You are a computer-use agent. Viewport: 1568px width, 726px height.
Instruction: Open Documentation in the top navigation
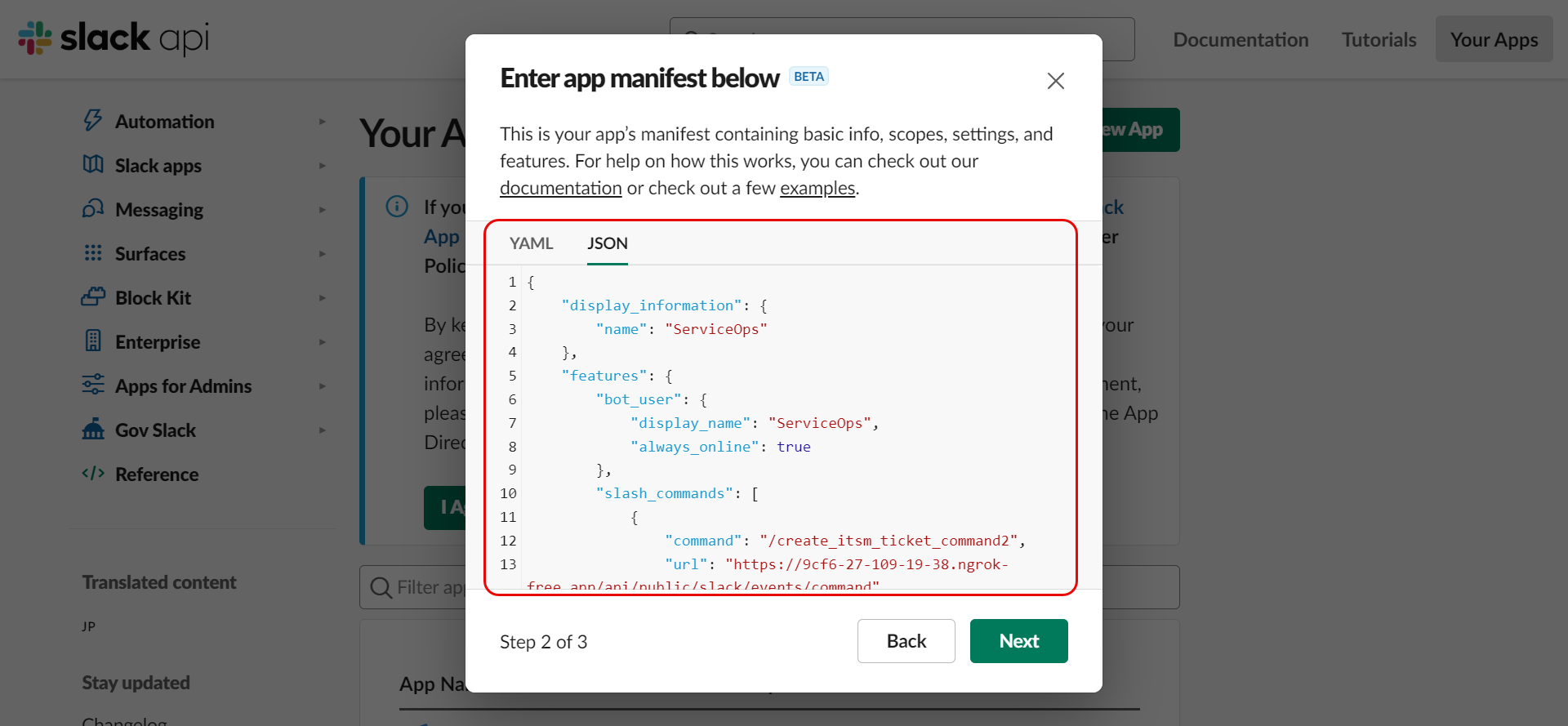click(1241, 40)
